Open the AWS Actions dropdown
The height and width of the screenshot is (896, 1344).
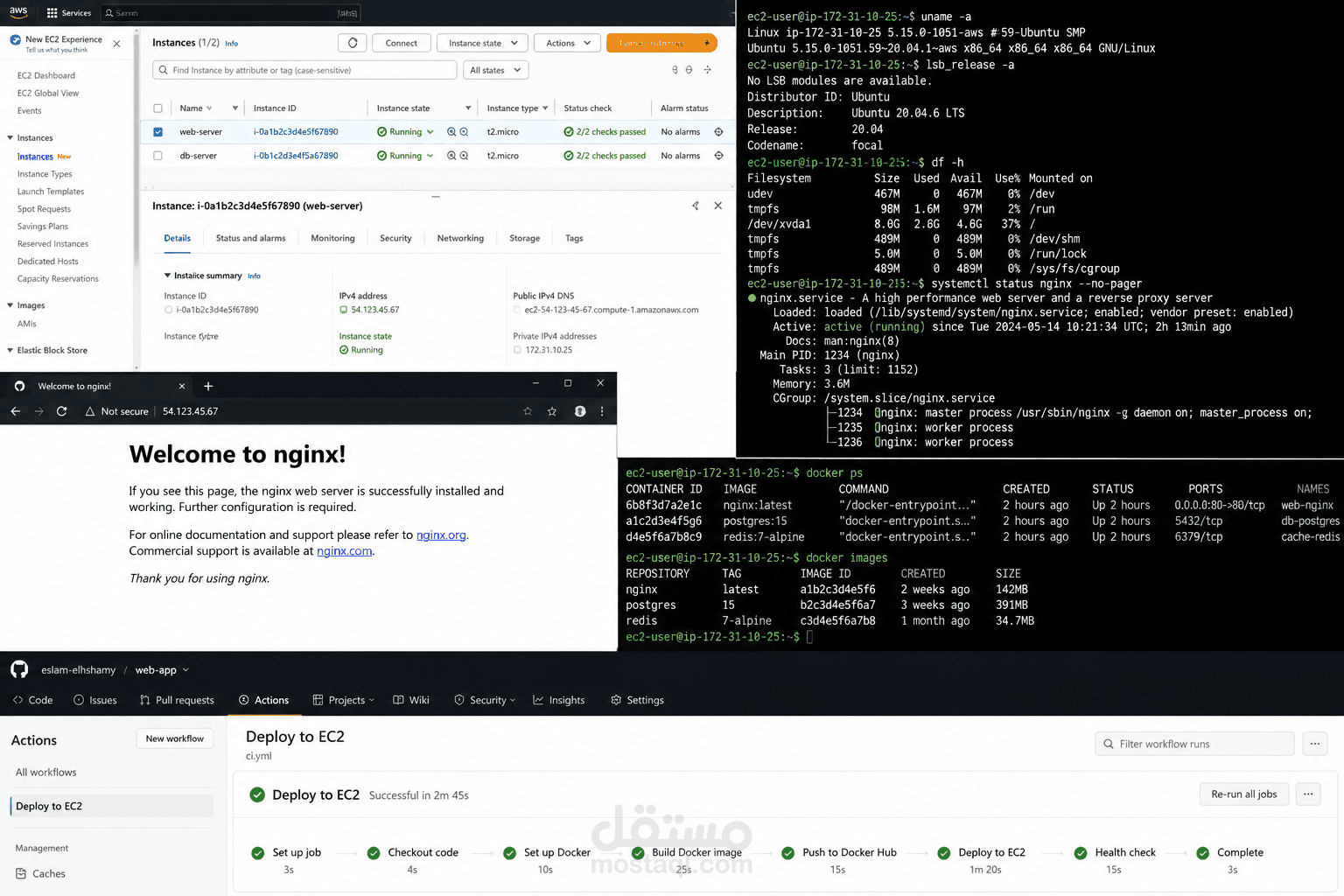click(568, 43)
